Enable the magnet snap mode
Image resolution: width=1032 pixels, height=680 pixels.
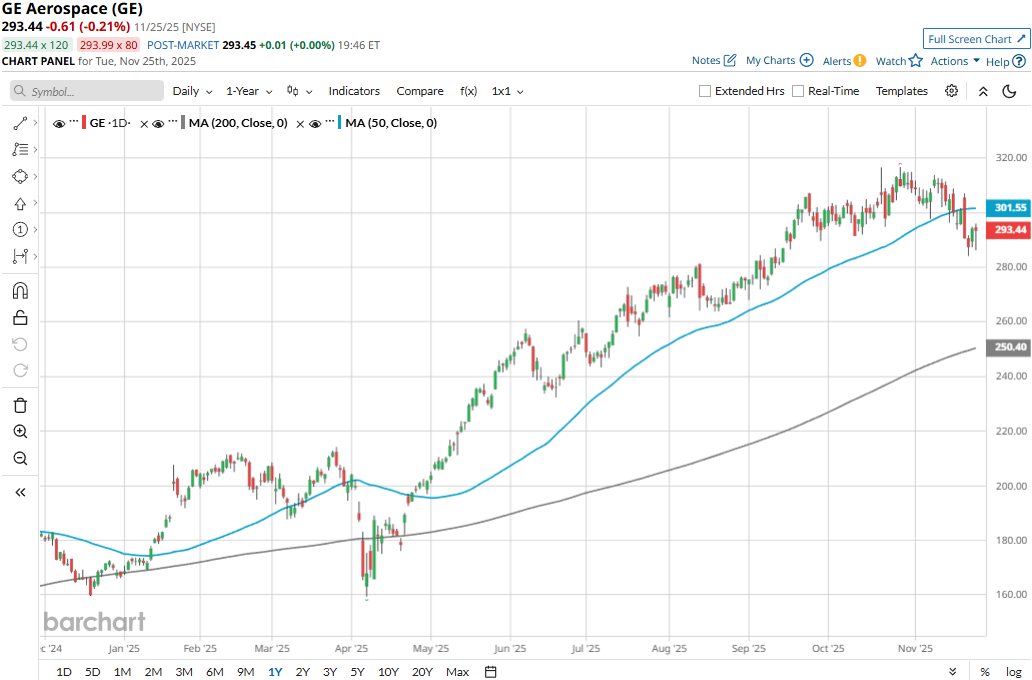point(20,291)
